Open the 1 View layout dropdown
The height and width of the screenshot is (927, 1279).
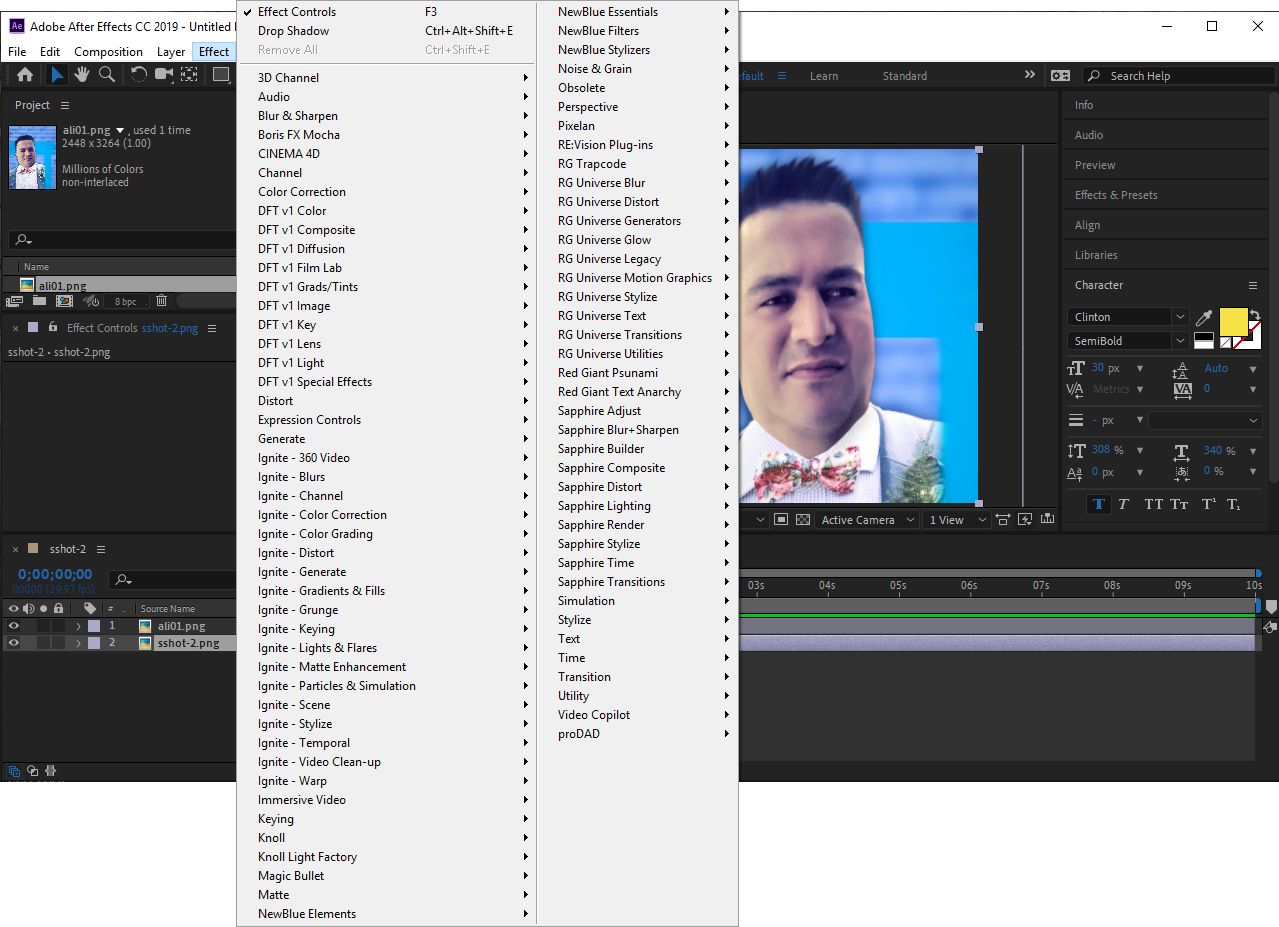[x=957, y=520]
